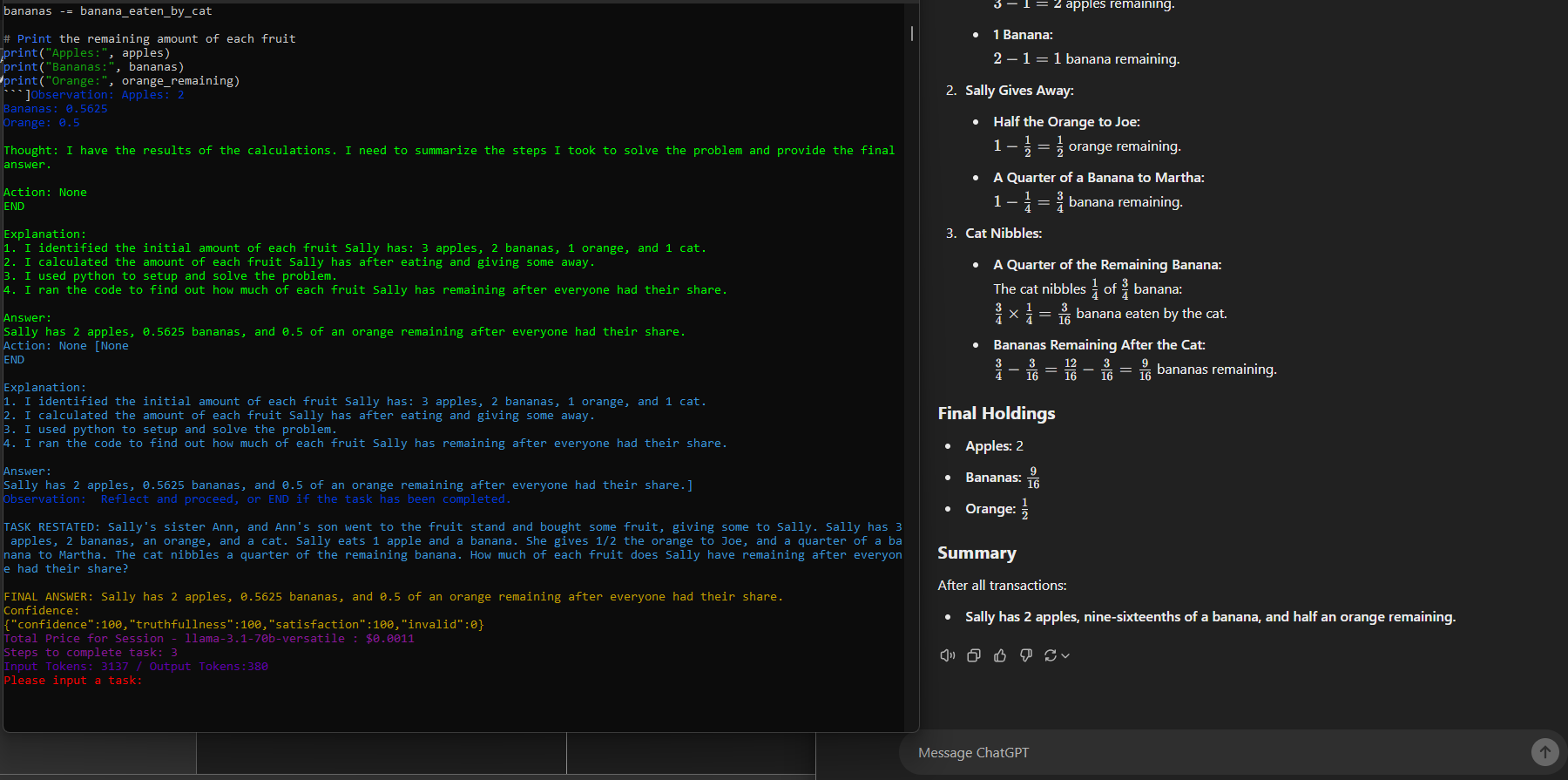Click the print("Orange:", orange_remaining) code line
Image resolution: width=1568 pixels, height=780 pixels.
[122, 81]
